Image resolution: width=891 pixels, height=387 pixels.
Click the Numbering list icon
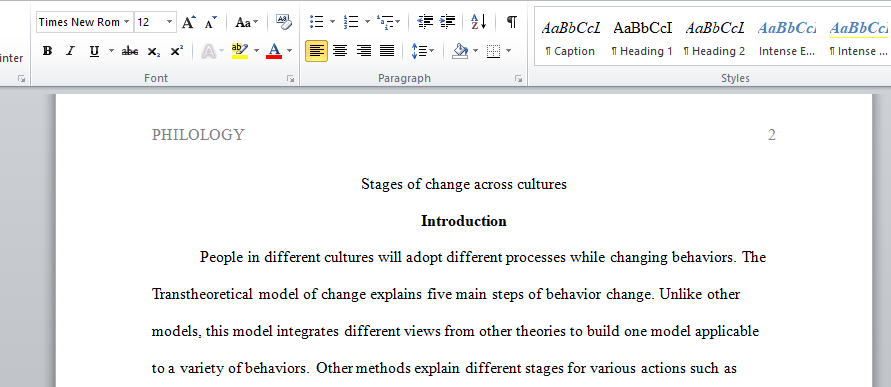pos(351,22)
